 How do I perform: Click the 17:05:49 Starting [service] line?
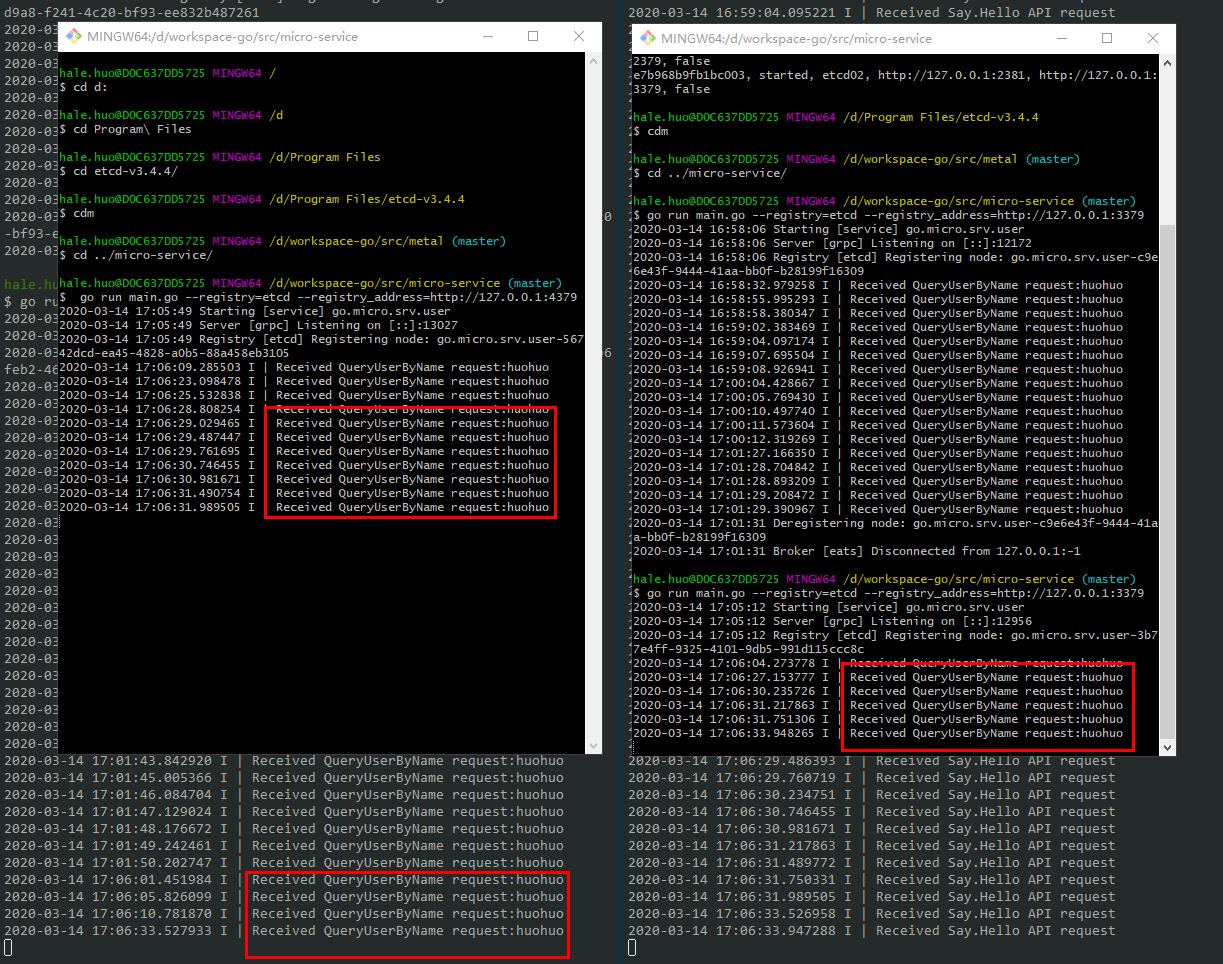255,311
